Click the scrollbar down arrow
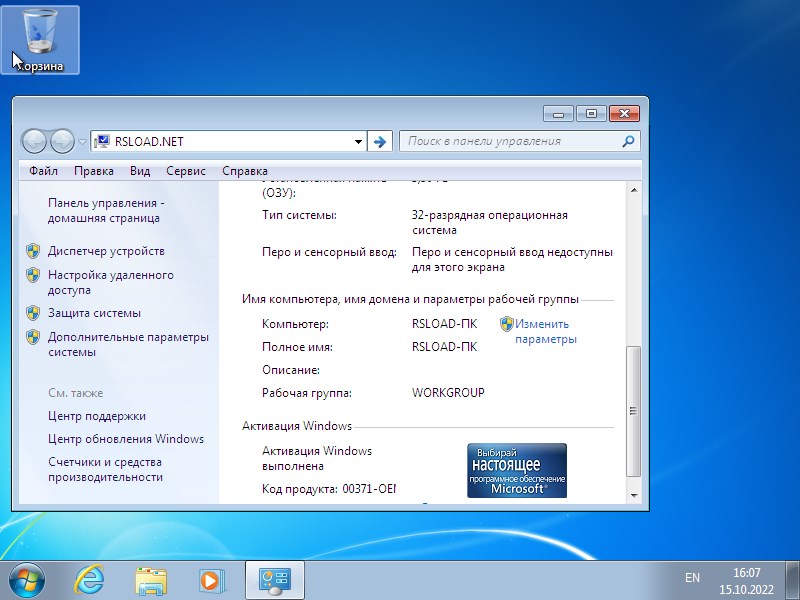The width and height of the screenshot is (800, 600). (634, 495)
